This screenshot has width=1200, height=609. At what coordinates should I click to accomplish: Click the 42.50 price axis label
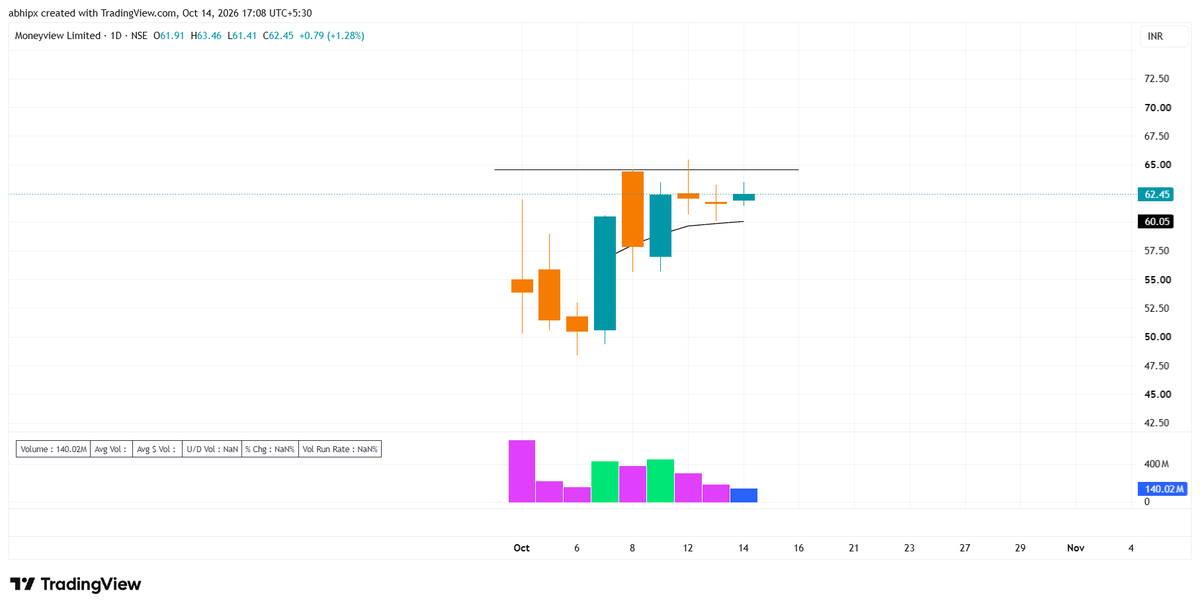(x=1156, y=423)
